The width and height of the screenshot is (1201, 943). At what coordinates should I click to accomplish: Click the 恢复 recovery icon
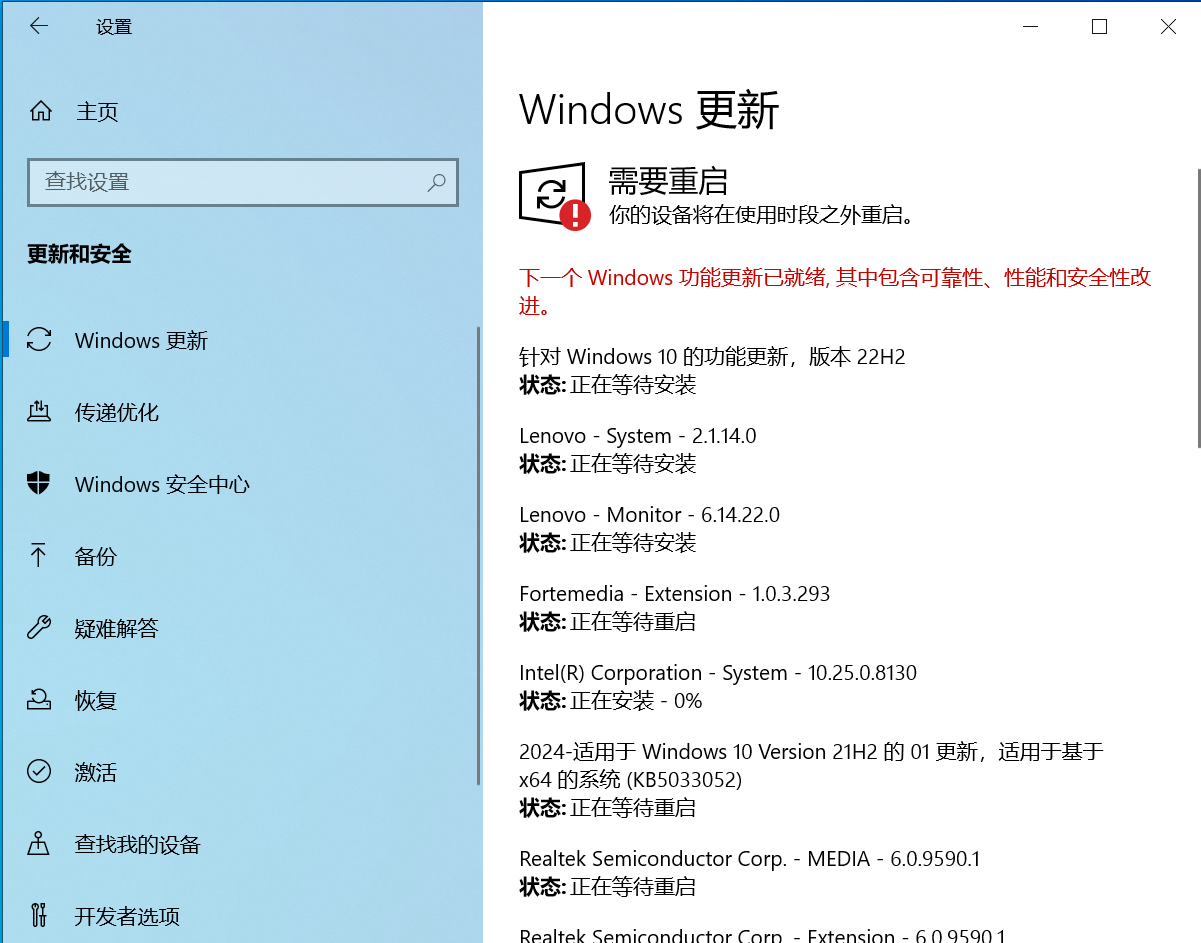tap(39, 700)
